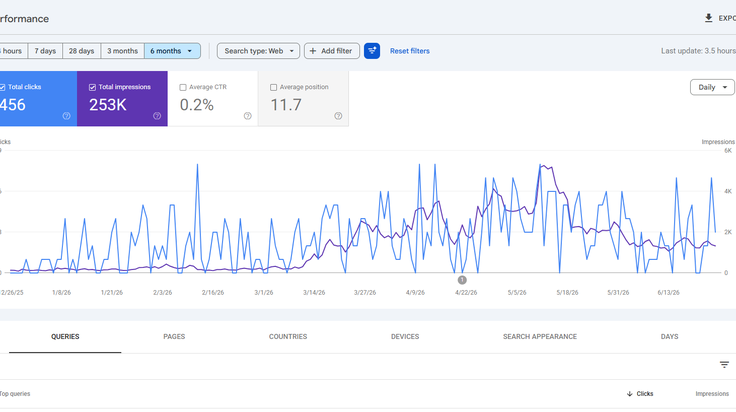Switch to the Pages tab

[x=174, y=336]
